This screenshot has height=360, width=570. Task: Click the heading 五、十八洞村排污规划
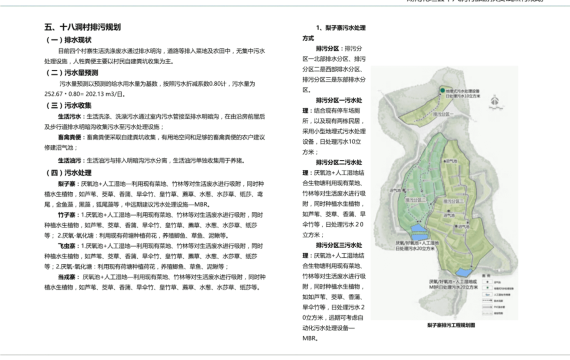pyautogui.click(x=83, y=27)
